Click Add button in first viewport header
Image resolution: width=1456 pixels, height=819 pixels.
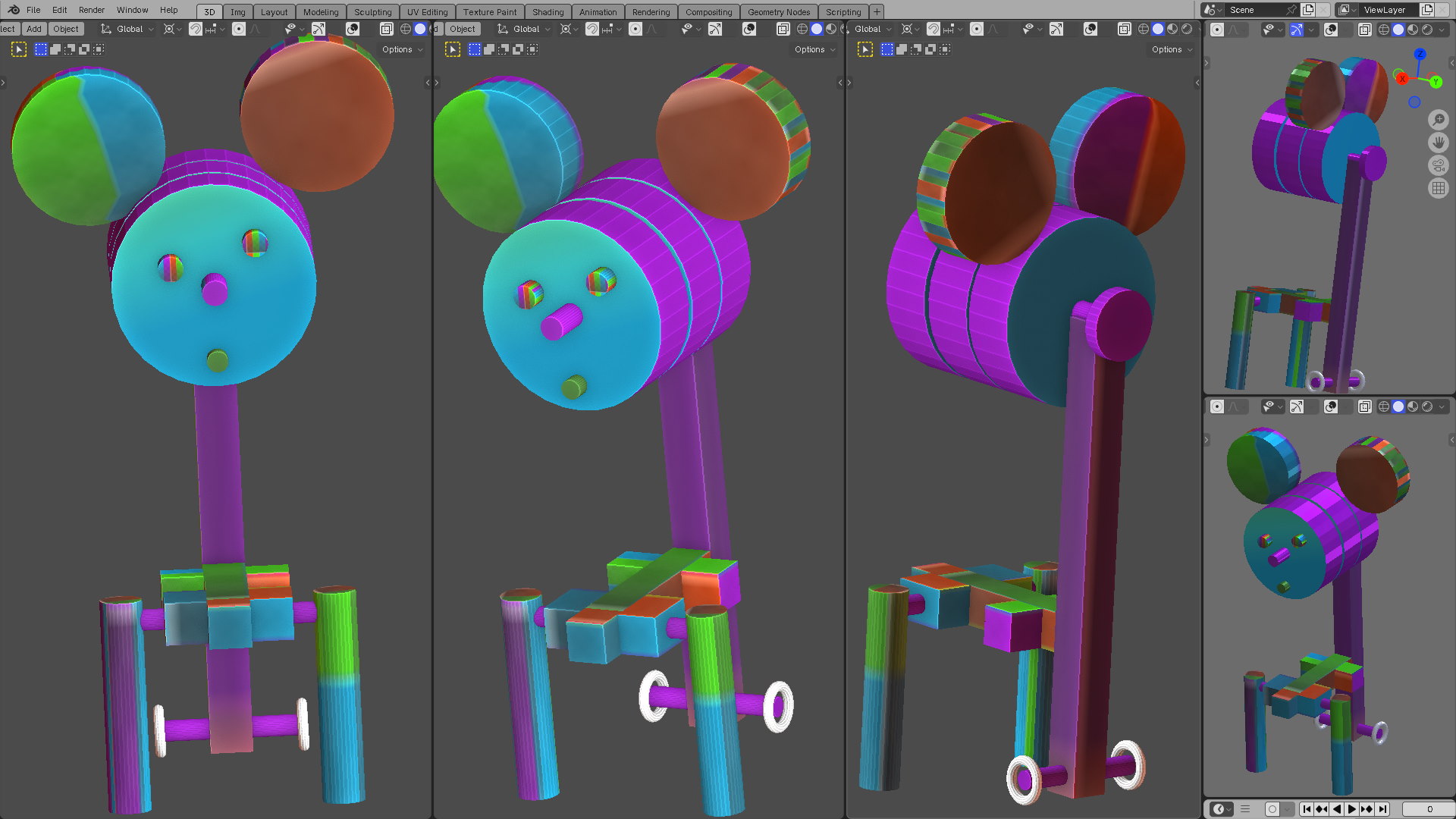34,29
